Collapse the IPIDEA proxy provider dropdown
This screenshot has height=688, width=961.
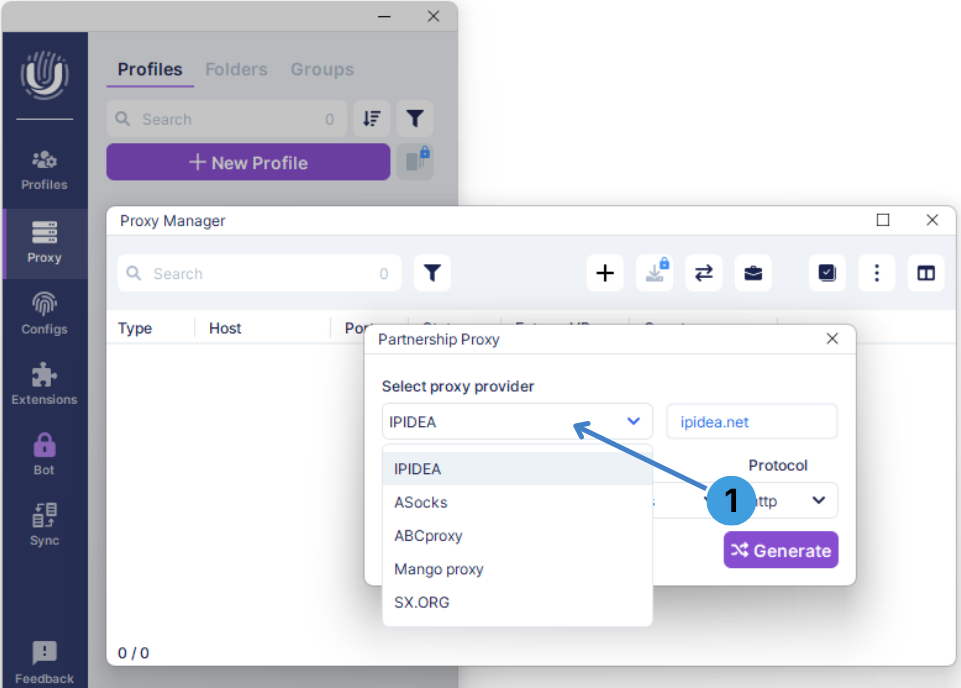click(x=517, y=421)
